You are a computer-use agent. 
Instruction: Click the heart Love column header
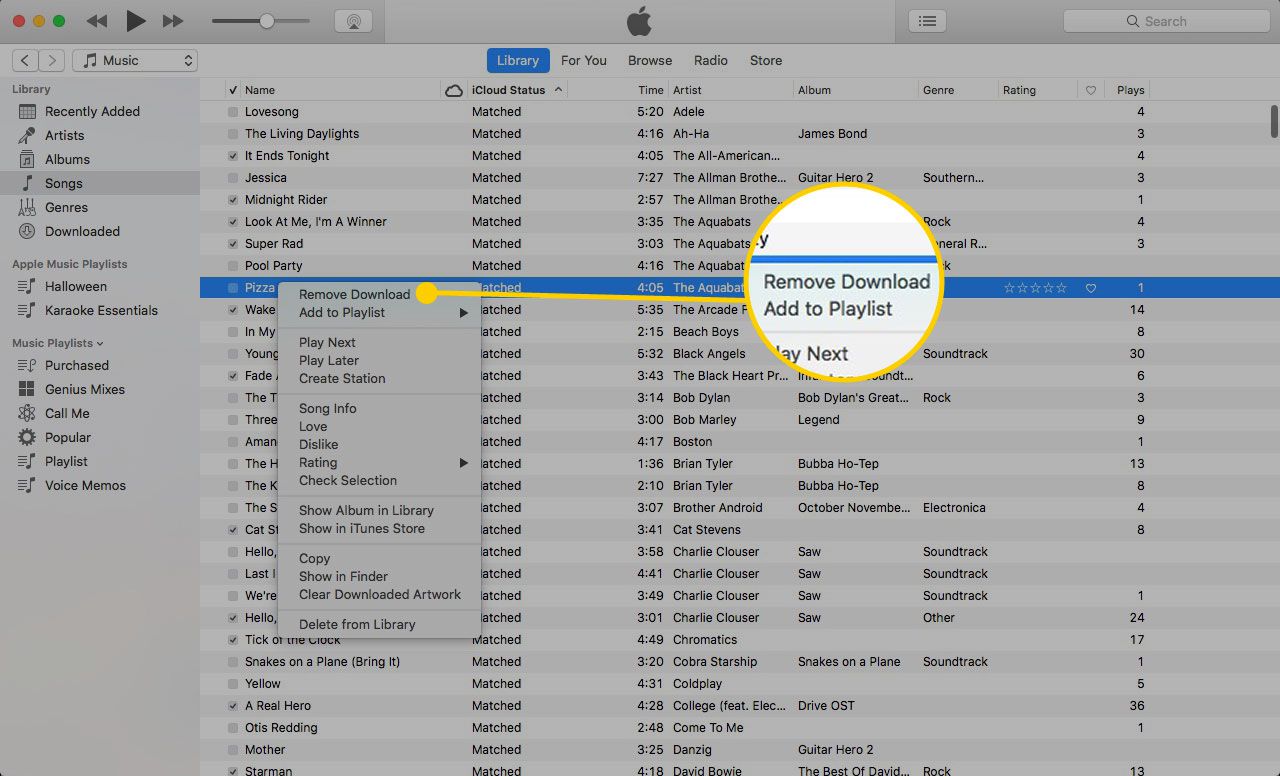(1091, 90)
